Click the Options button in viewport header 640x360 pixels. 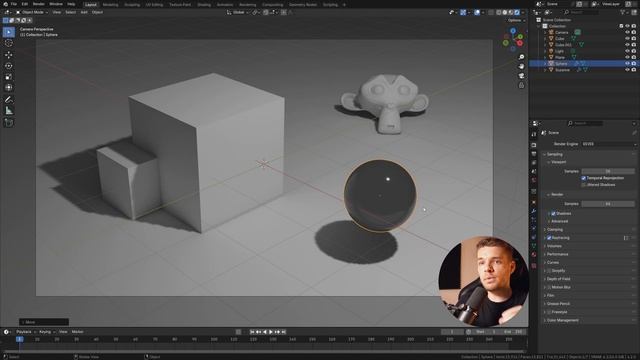tap(515, 20)
